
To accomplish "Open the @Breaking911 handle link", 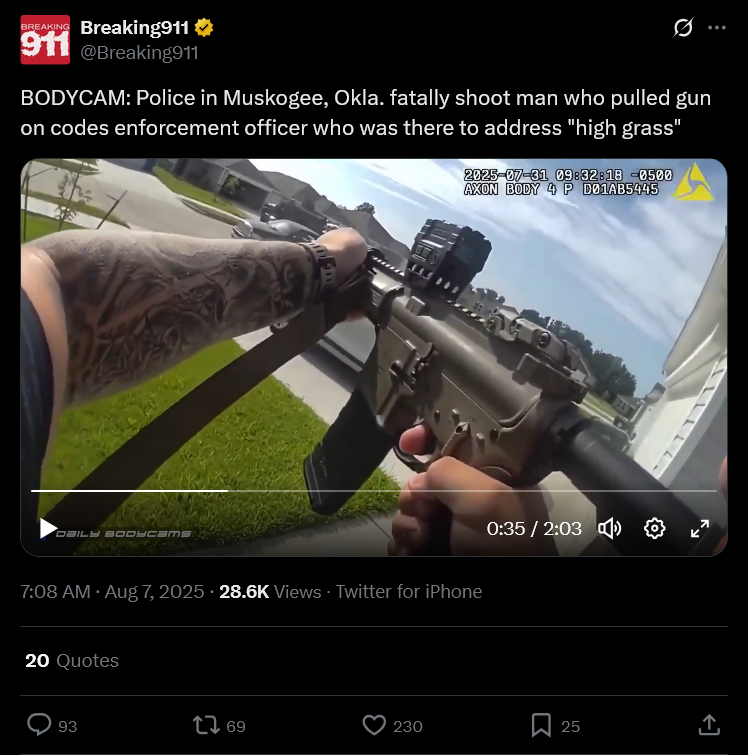I will click(139, 52).
